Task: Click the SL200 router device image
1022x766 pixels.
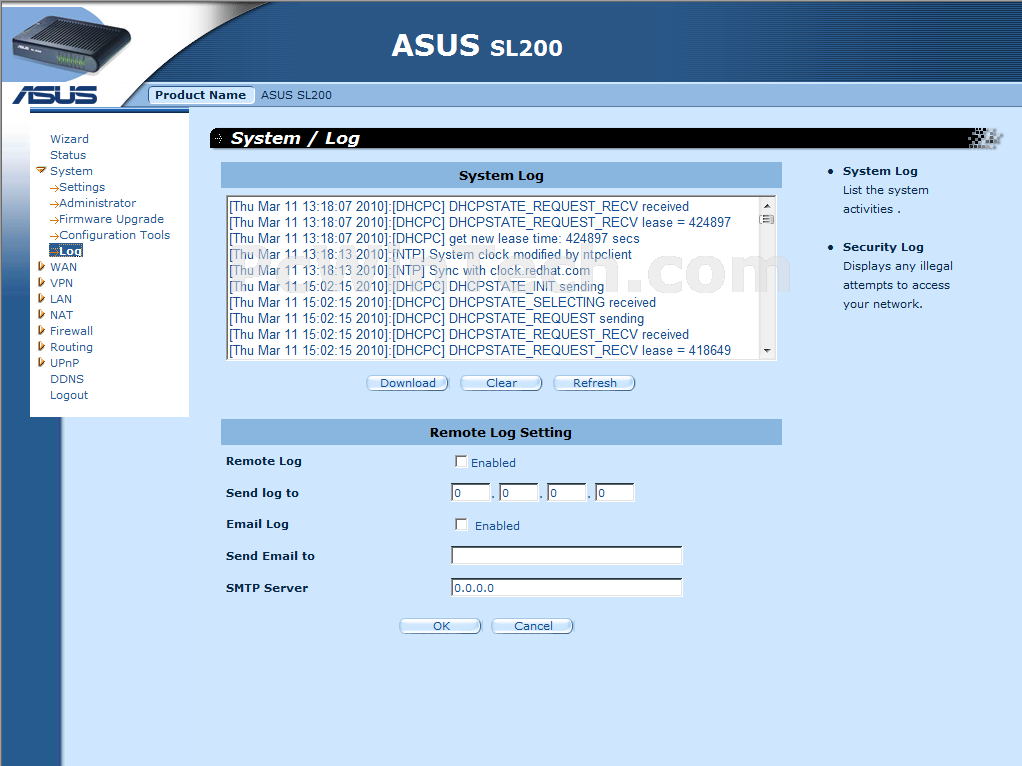Action: click(x=71, y=44)
